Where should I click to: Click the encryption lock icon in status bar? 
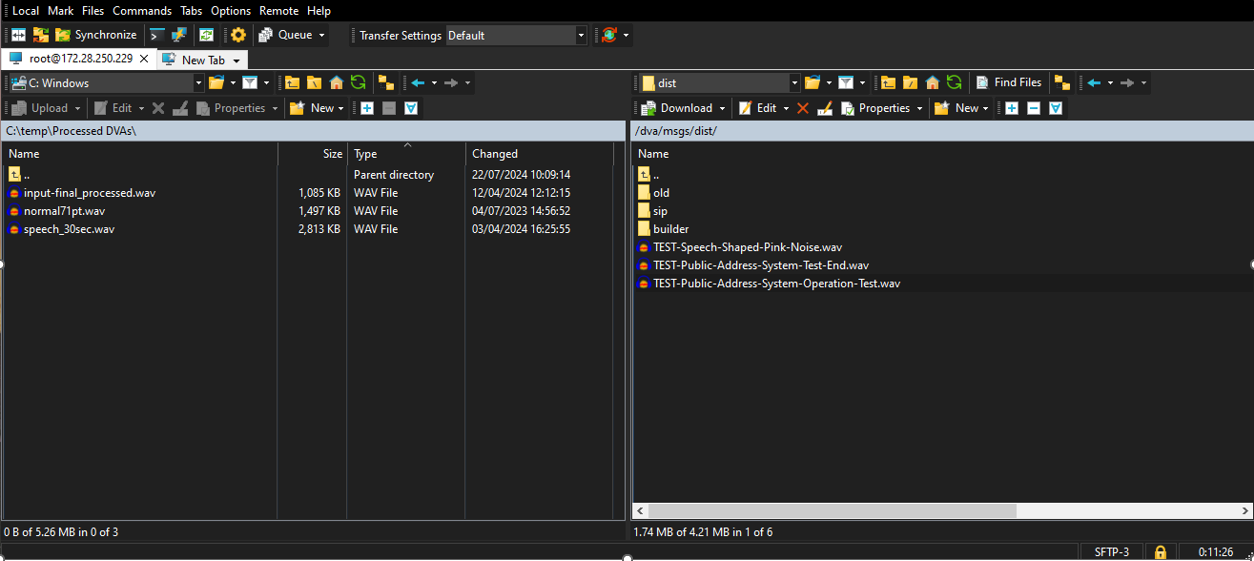pyautogui.click(x=1160, y=552)
